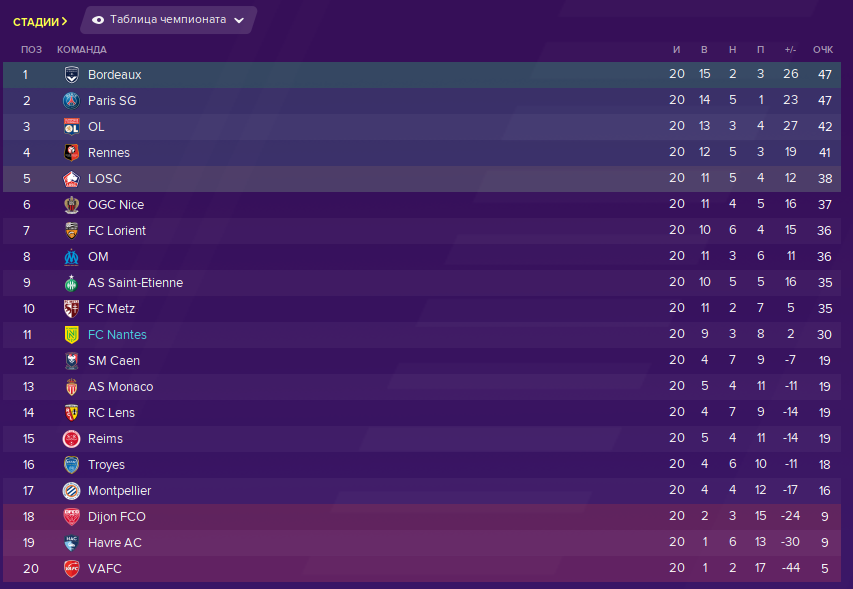
Task: Open the FC Nantes team link
Action: click(117, 335)
